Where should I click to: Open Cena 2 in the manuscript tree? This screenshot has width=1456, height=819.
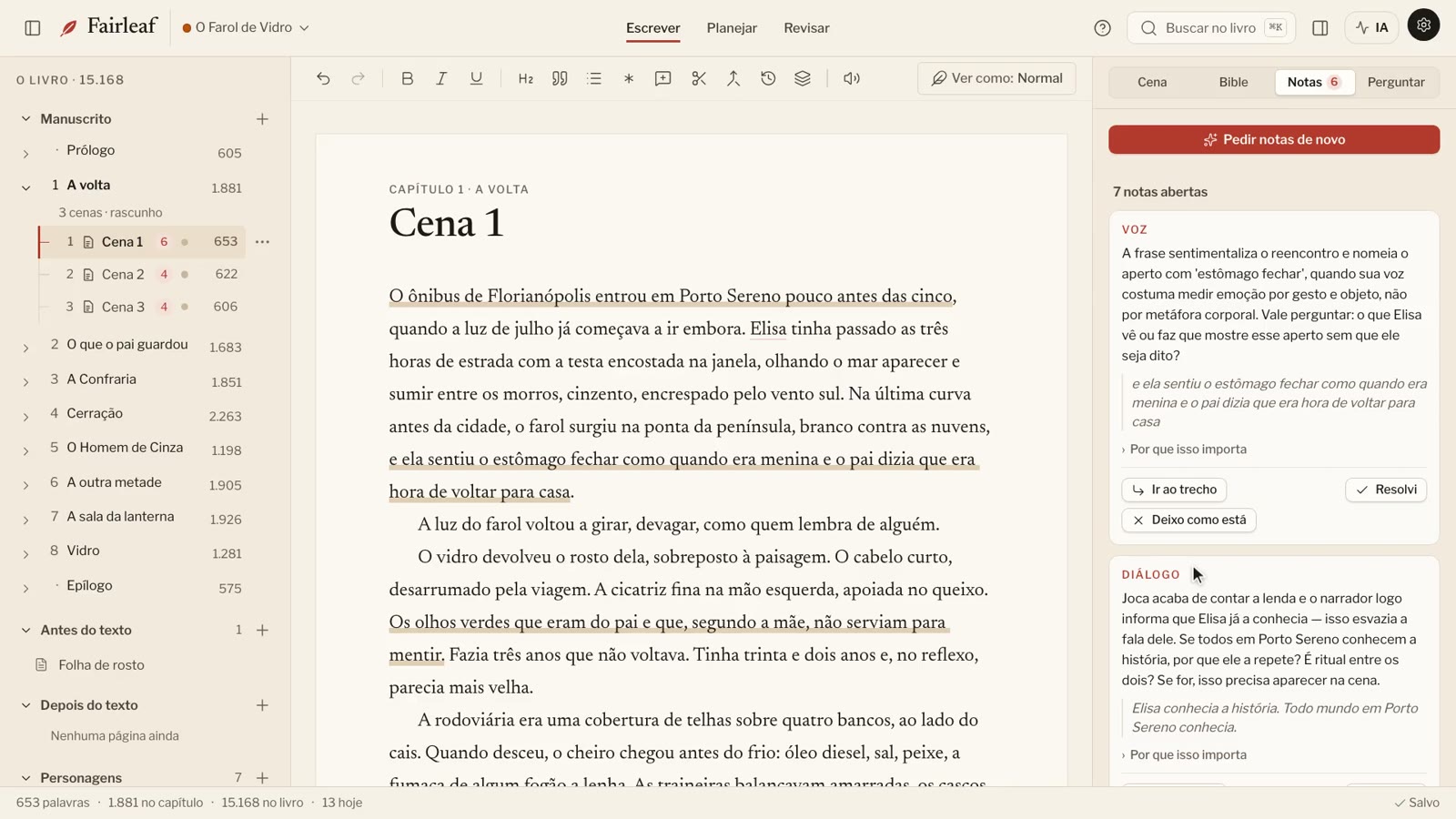(x=123, y=275)
